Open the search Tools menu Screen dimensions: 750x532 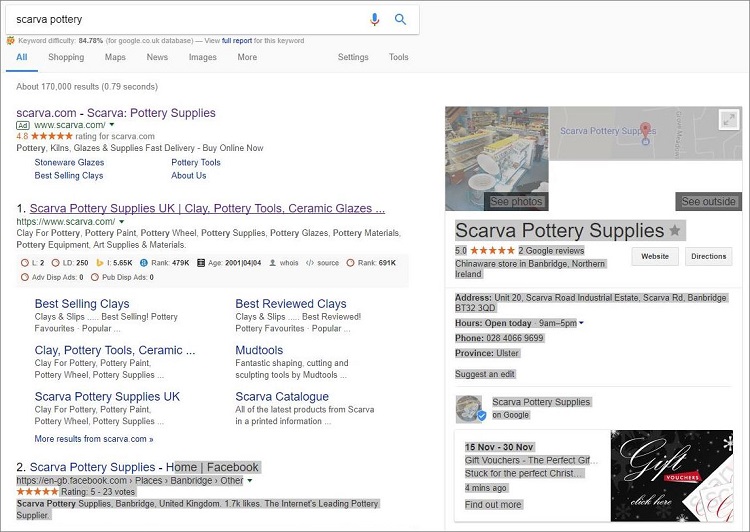(x=398, y=57)
